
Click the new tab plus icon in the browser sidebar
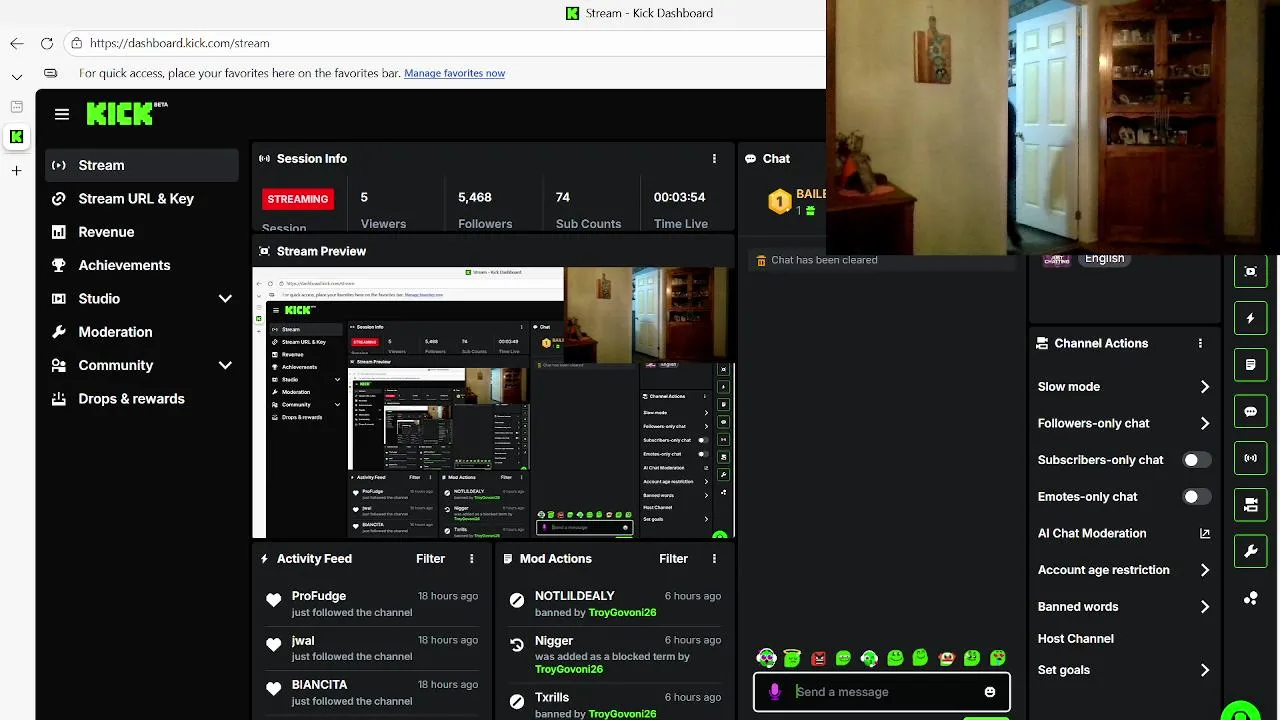pyautogui.click(x=16, y=171)
